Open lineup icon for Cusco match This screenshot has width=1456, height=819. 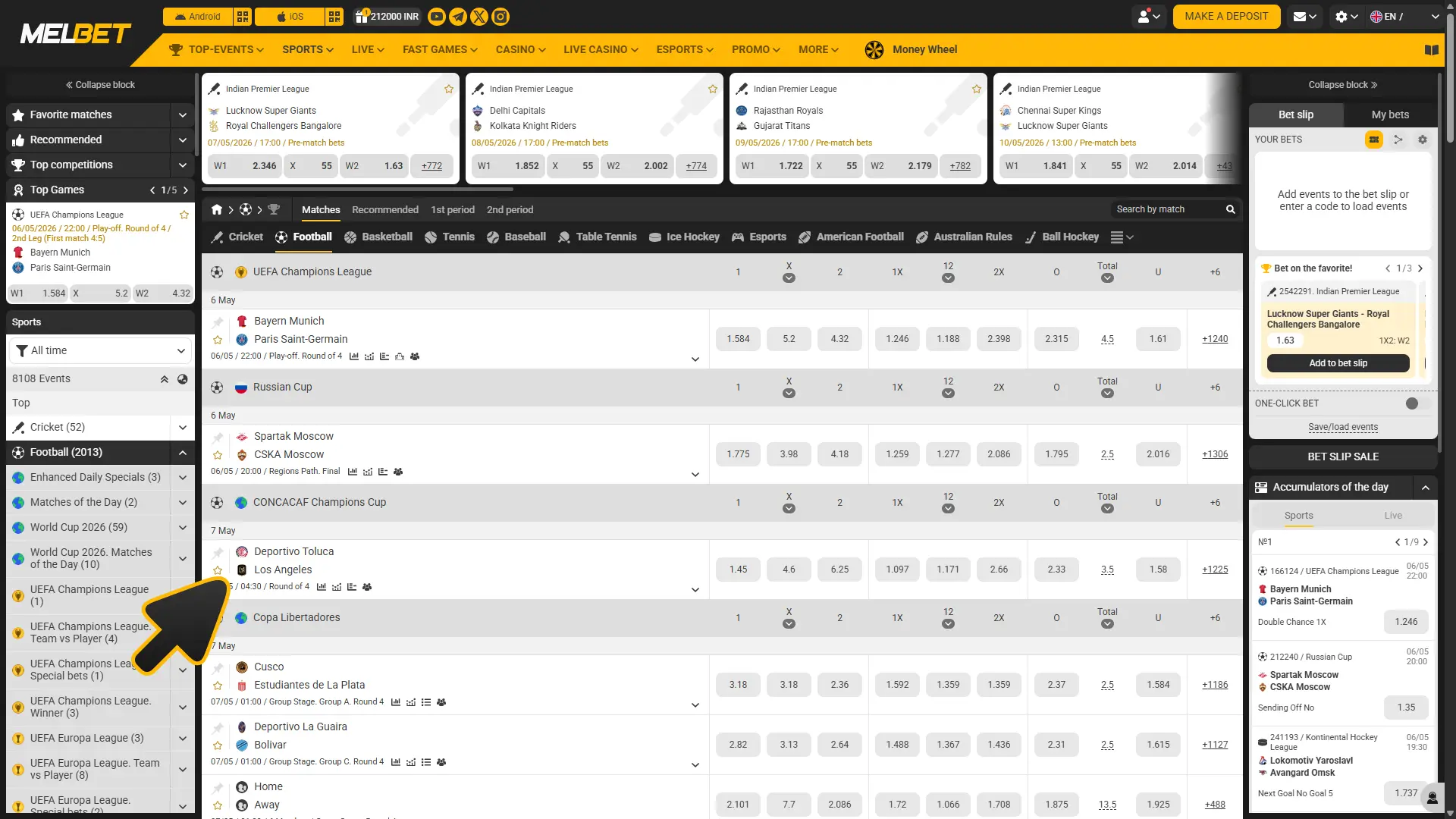click(441, 702)
